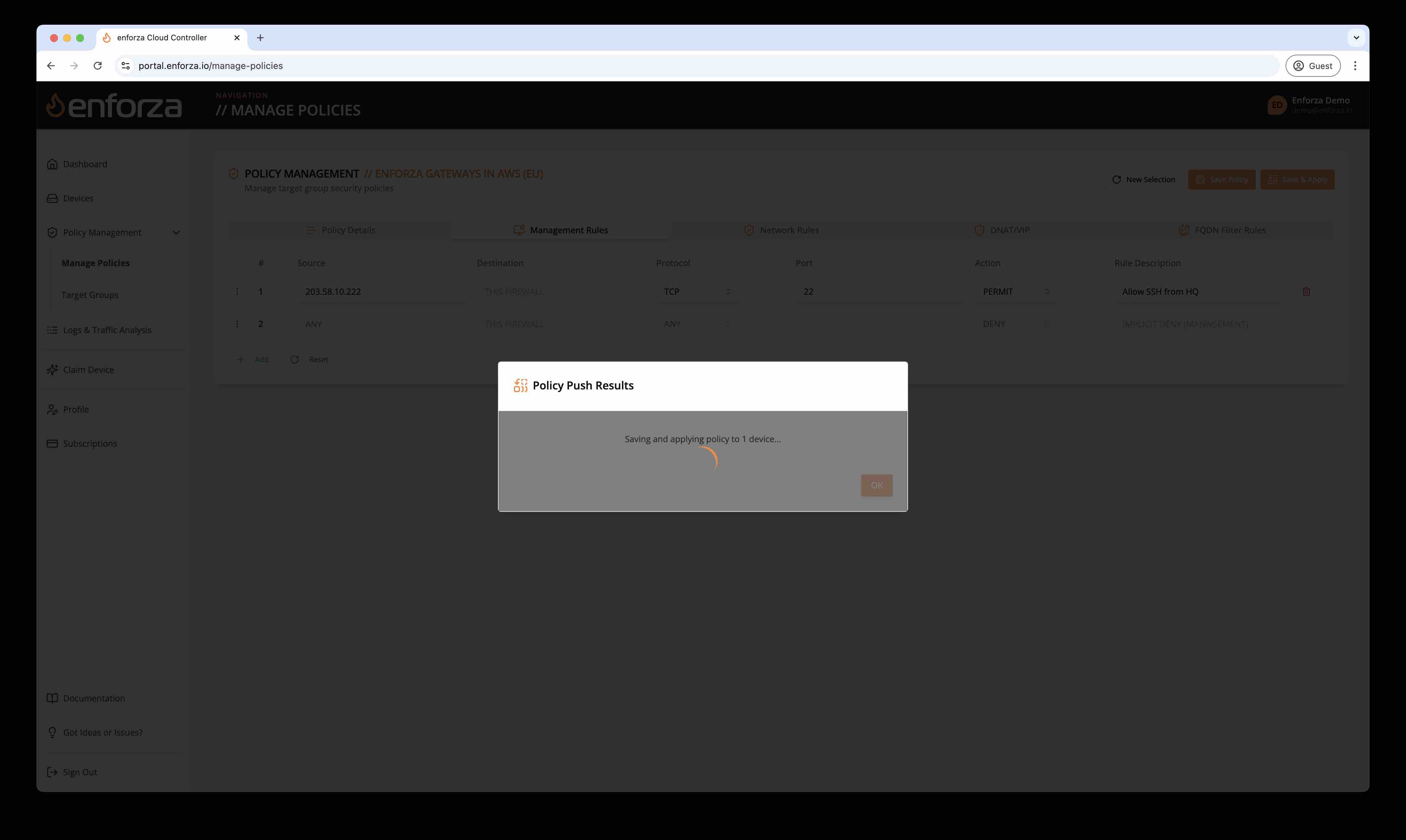Switch to the Policy Details tab

click(340, 230)
